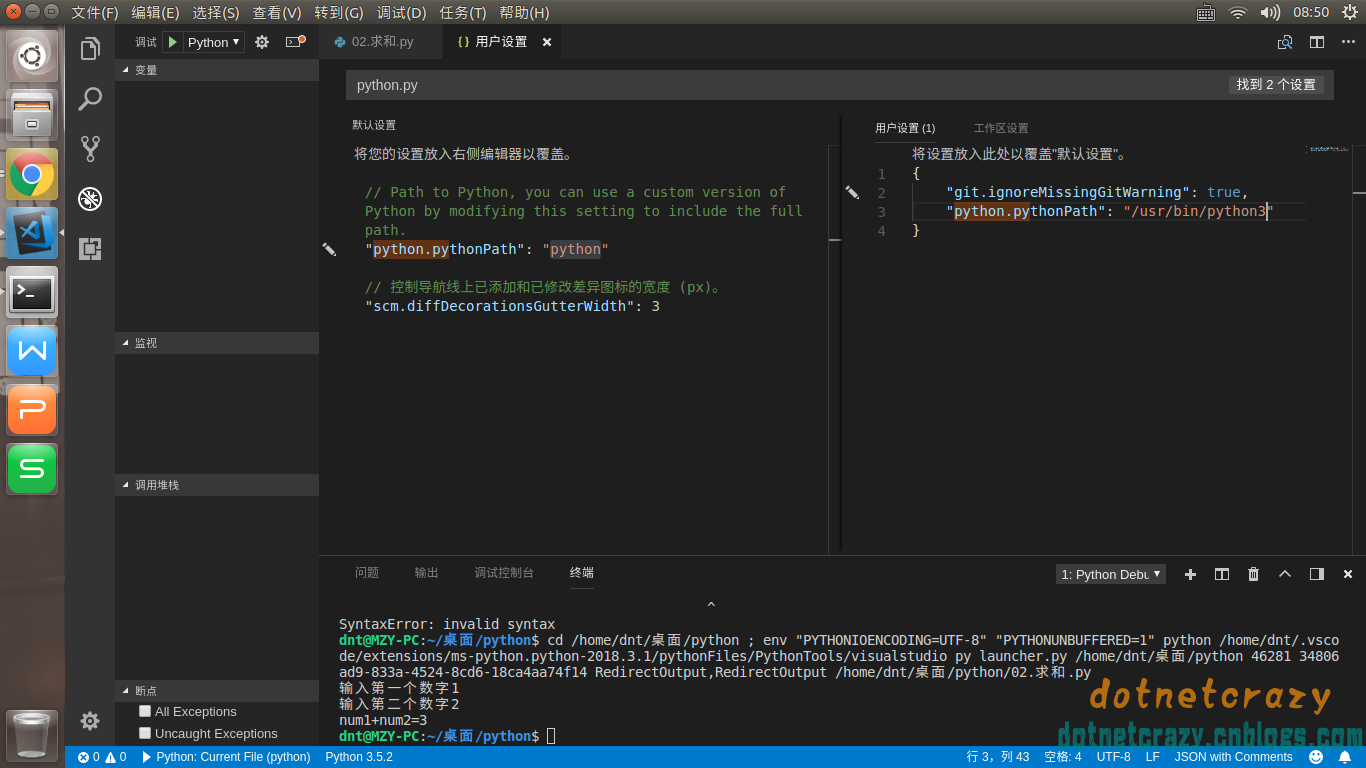Click the '找到 2 个设置' results badge
This screenshot has height=768, width=1366.
[x=1276, y=85]
